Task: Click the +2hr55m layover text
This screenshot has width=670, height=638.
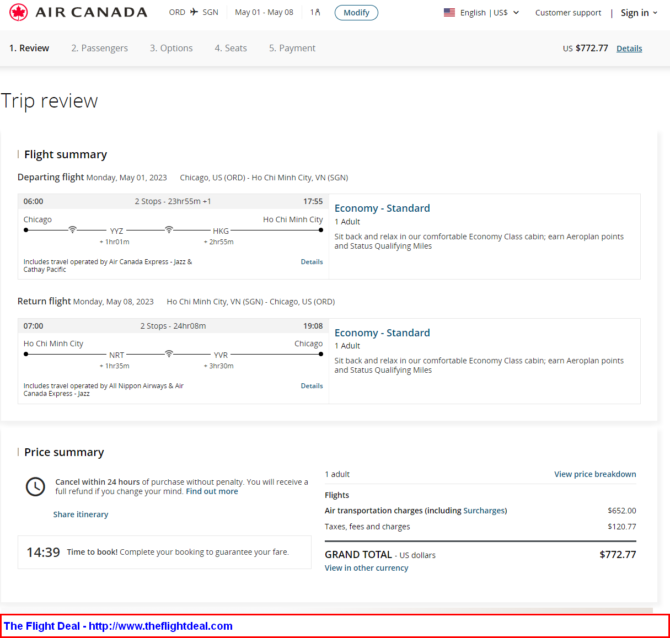Action: [x=219, y=242]
